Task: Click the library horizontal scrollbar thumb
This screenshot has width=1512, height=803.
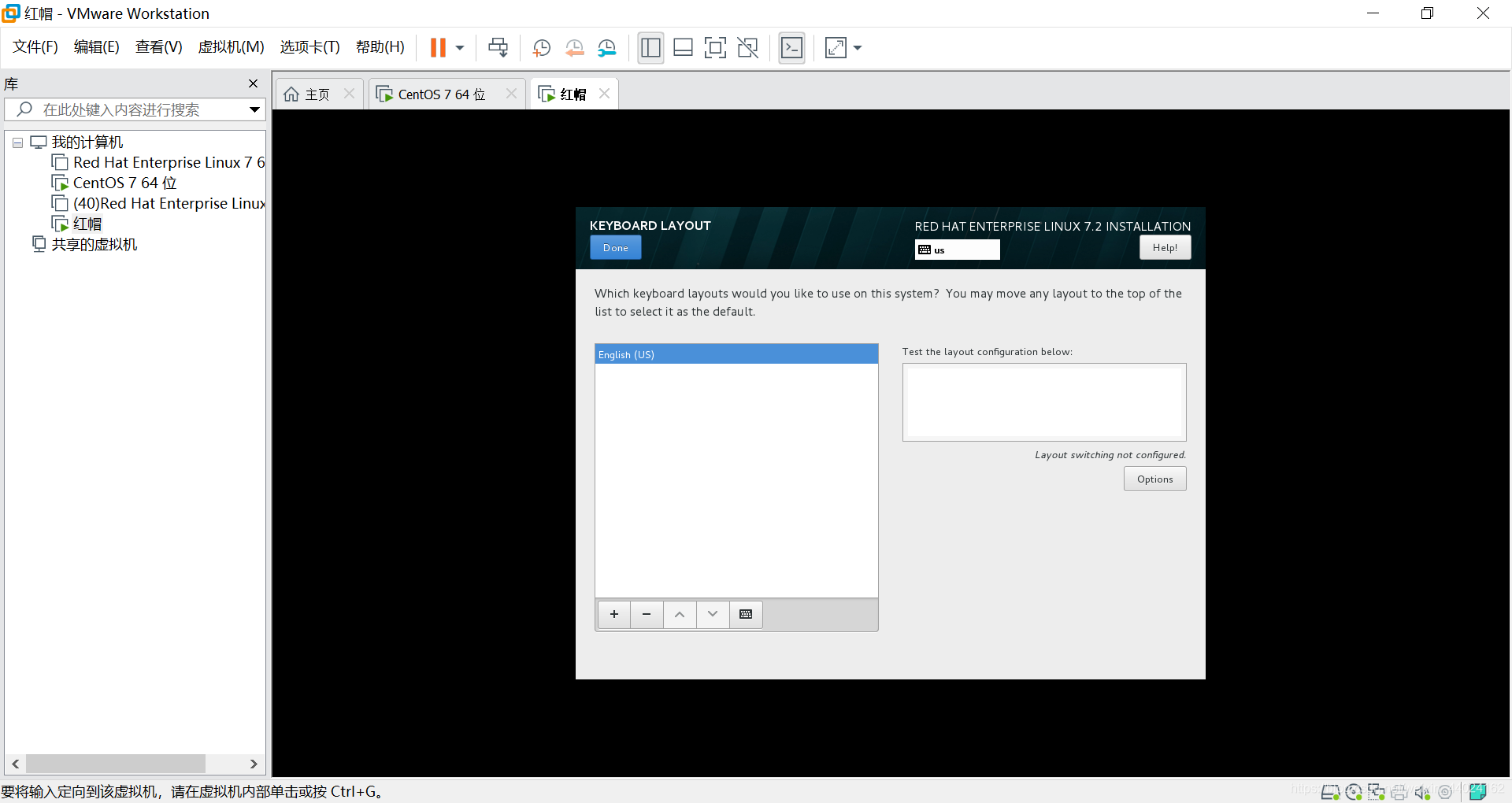Action: click(116, 764)
